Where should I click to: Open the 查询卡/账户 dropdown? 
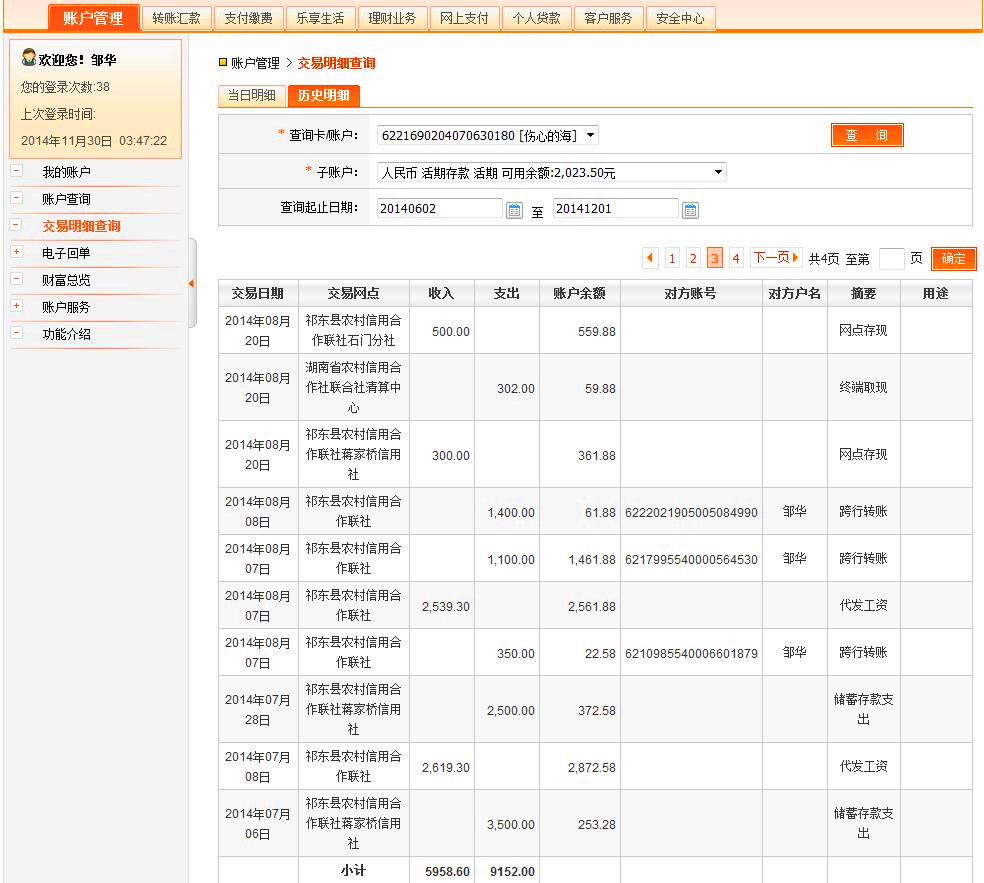487,135
